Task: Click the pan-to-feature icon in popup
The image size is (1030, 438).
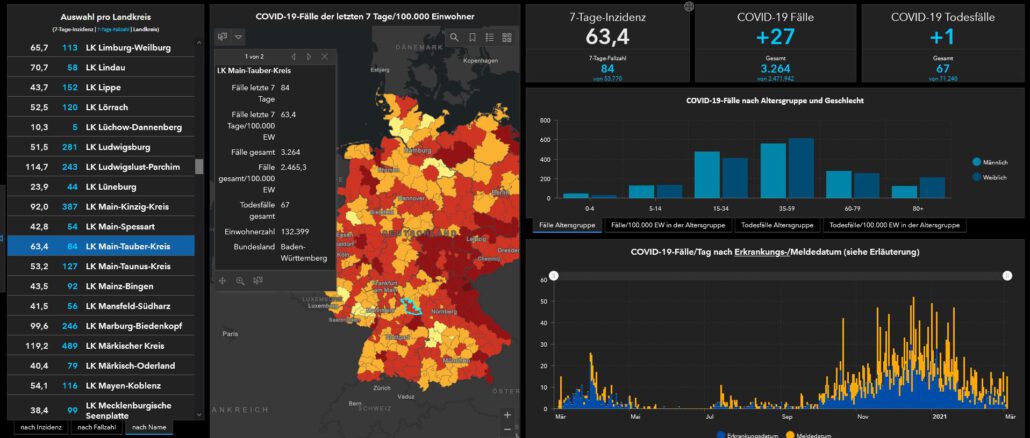Action: click(x=223, y=280)
